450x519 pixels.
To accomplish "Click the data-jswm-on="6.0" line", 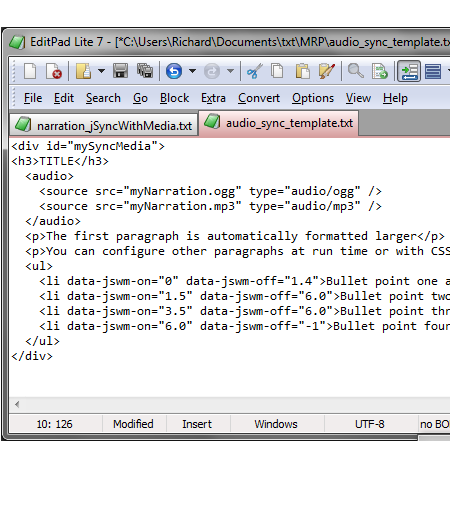I will (245, 326).
